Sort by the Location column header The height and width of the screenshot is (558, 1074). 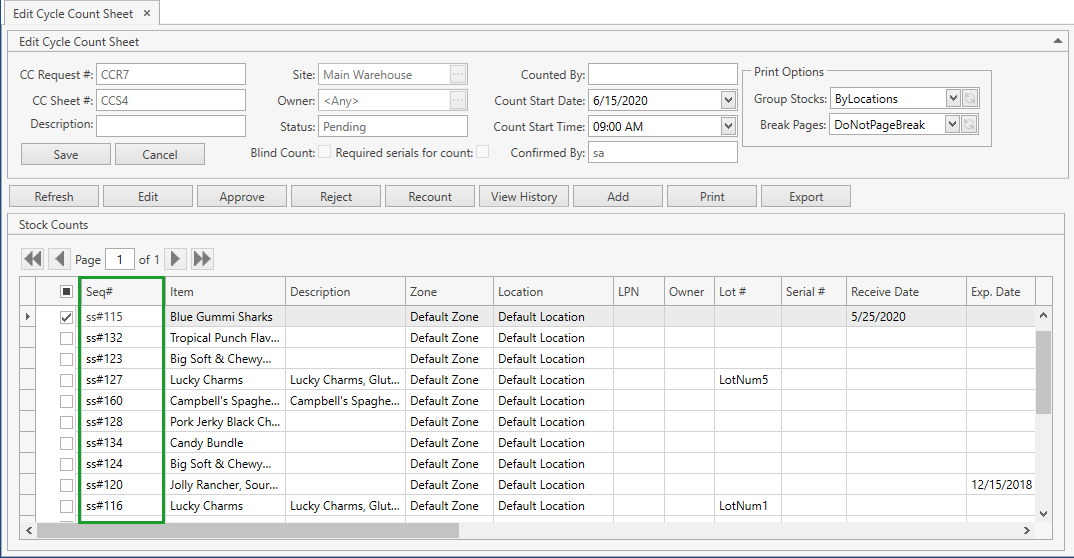point(552,292)
